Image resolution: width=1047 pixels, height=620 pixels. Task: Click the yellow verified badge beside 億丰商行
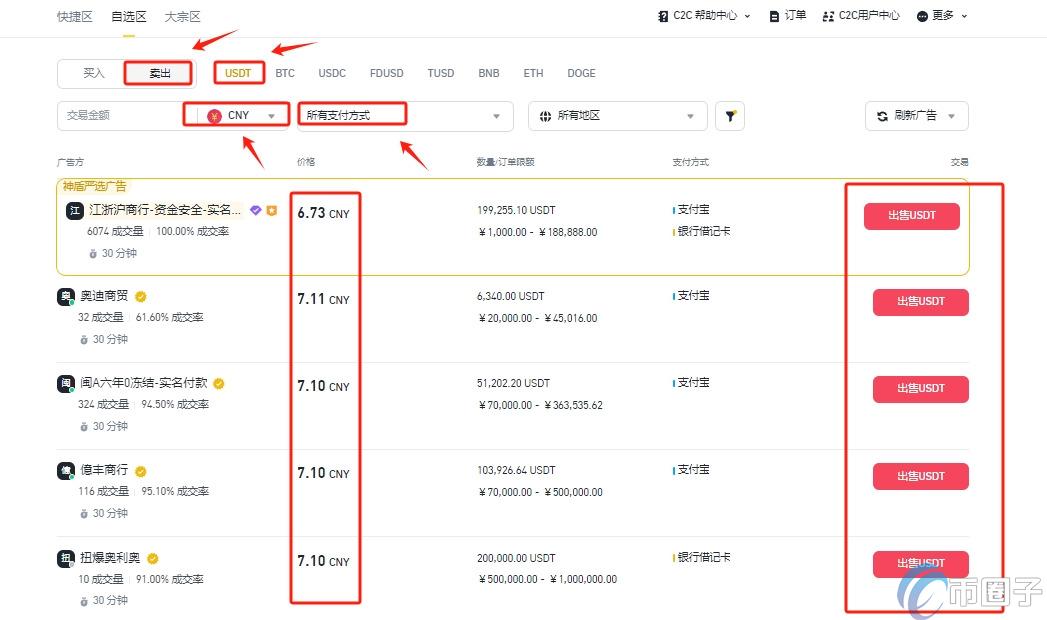tap(140, 471)
